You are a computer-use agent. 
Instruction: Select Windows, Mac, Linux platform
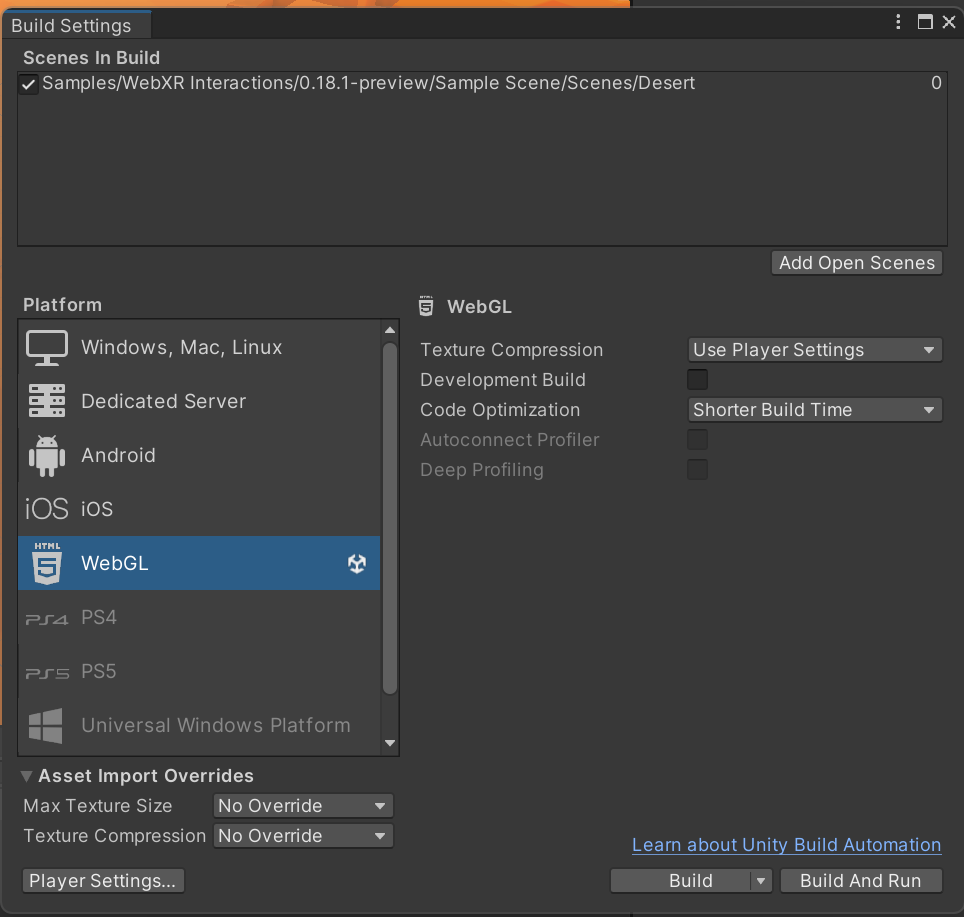[x=199, y=348]
